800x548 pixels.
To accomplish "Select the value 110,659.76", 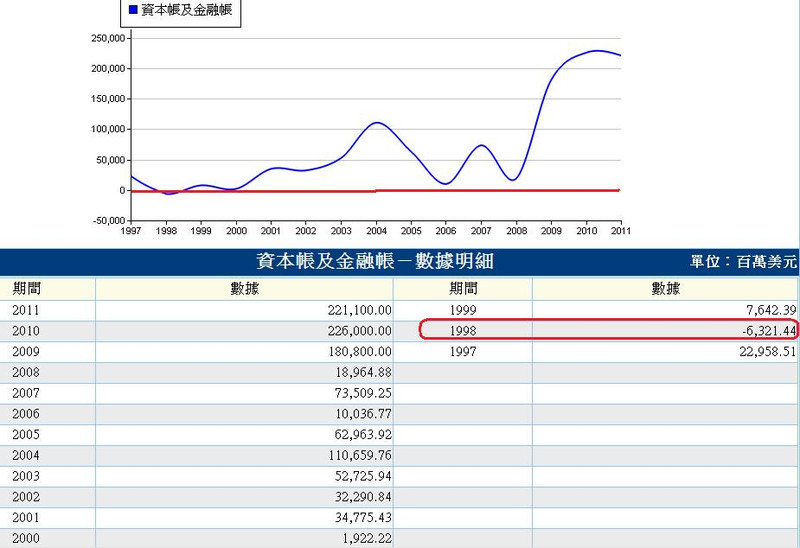I will click(x=360, y=455).
